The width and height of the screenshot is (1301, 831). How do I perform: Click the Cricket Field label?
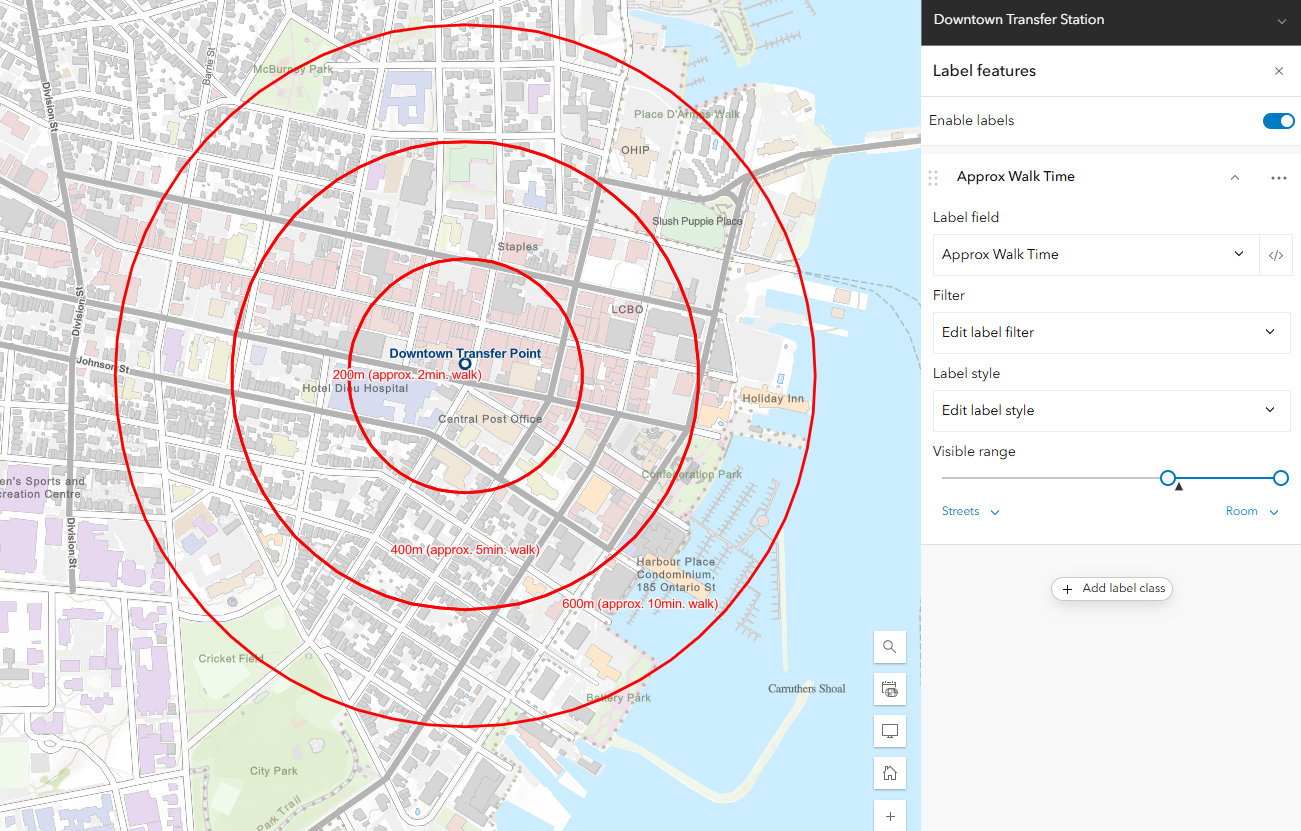click(231, 659)
